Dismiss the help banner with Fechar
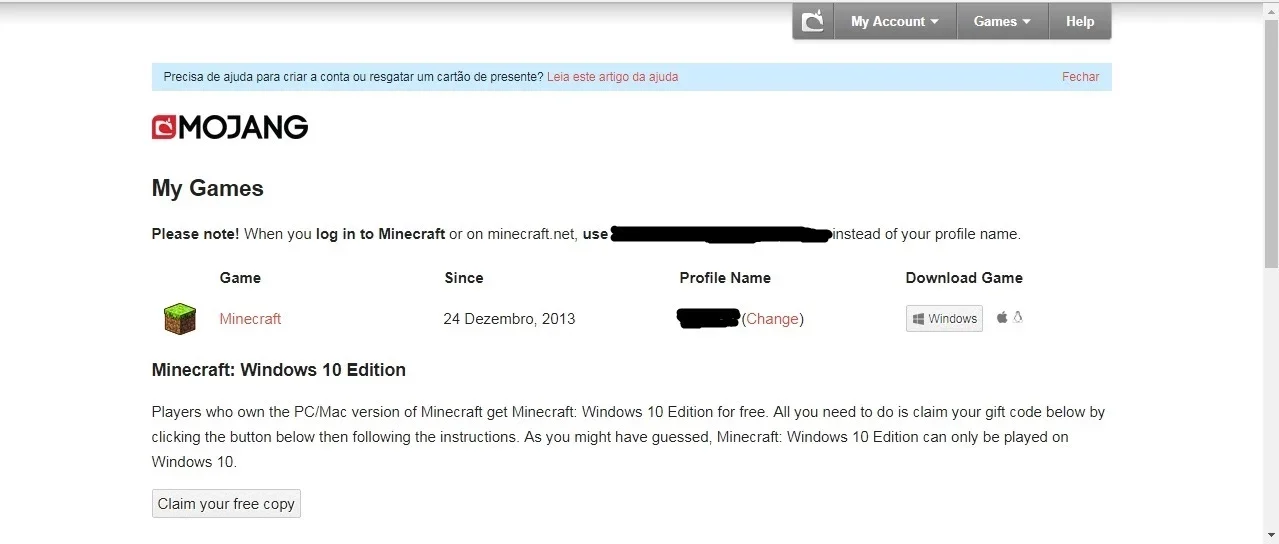This screenshot has width=1279, height=544. [1080, 77]
